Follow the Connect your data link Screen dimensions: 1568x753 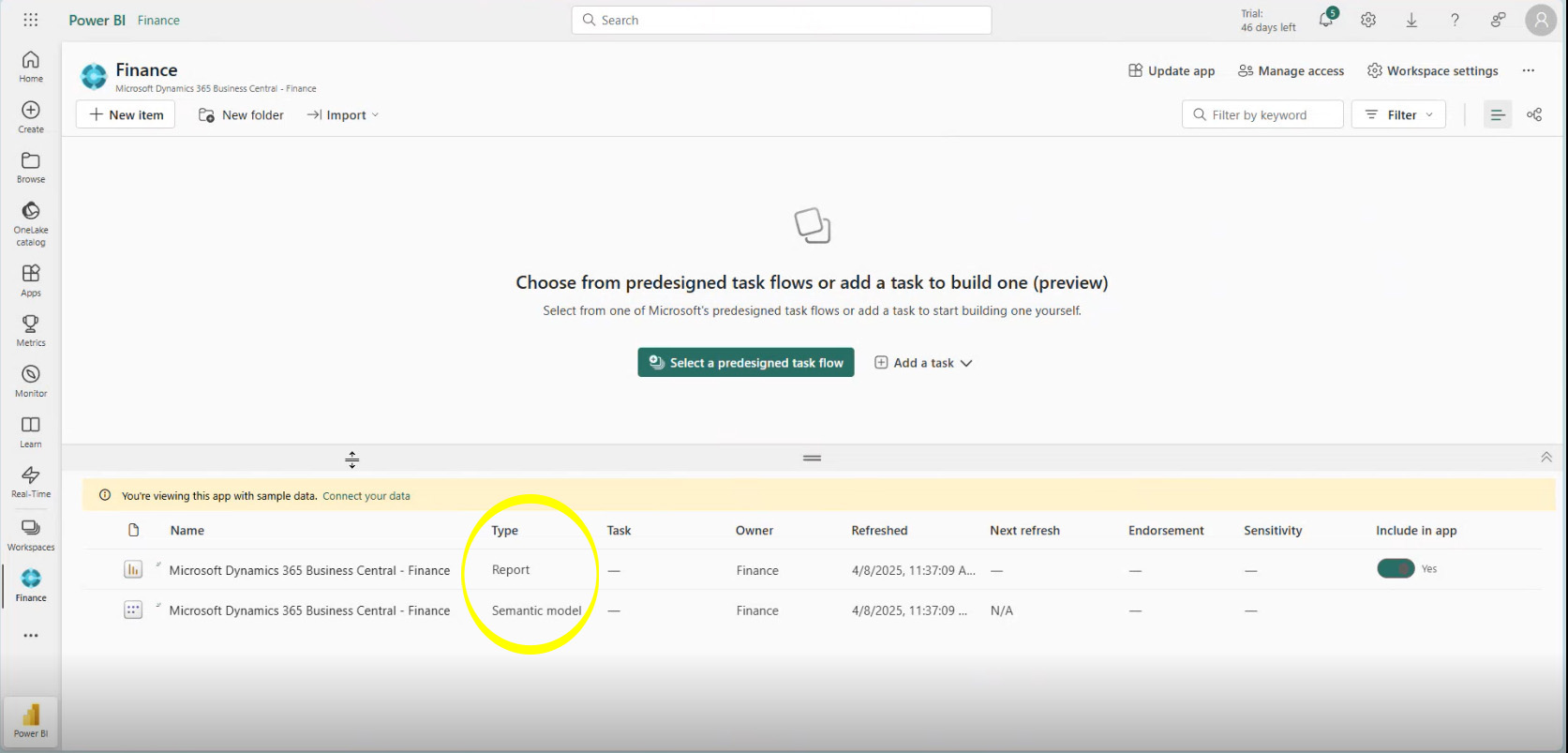366,496
